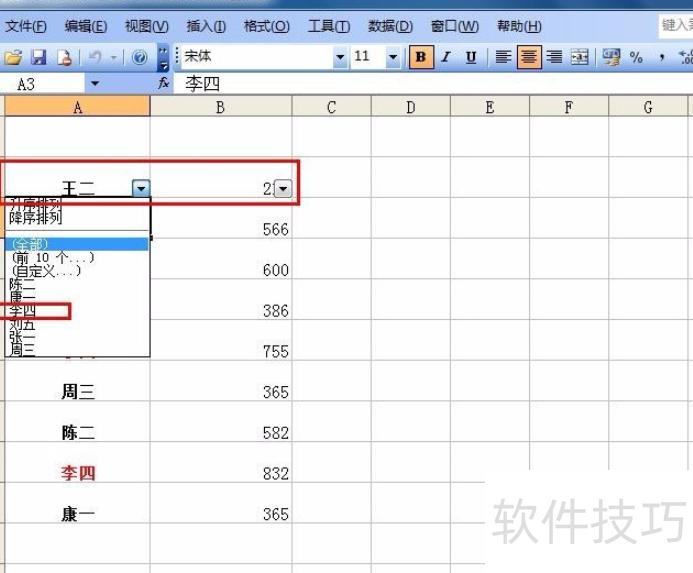
Task: Align text right
Action: coord(554,57)
